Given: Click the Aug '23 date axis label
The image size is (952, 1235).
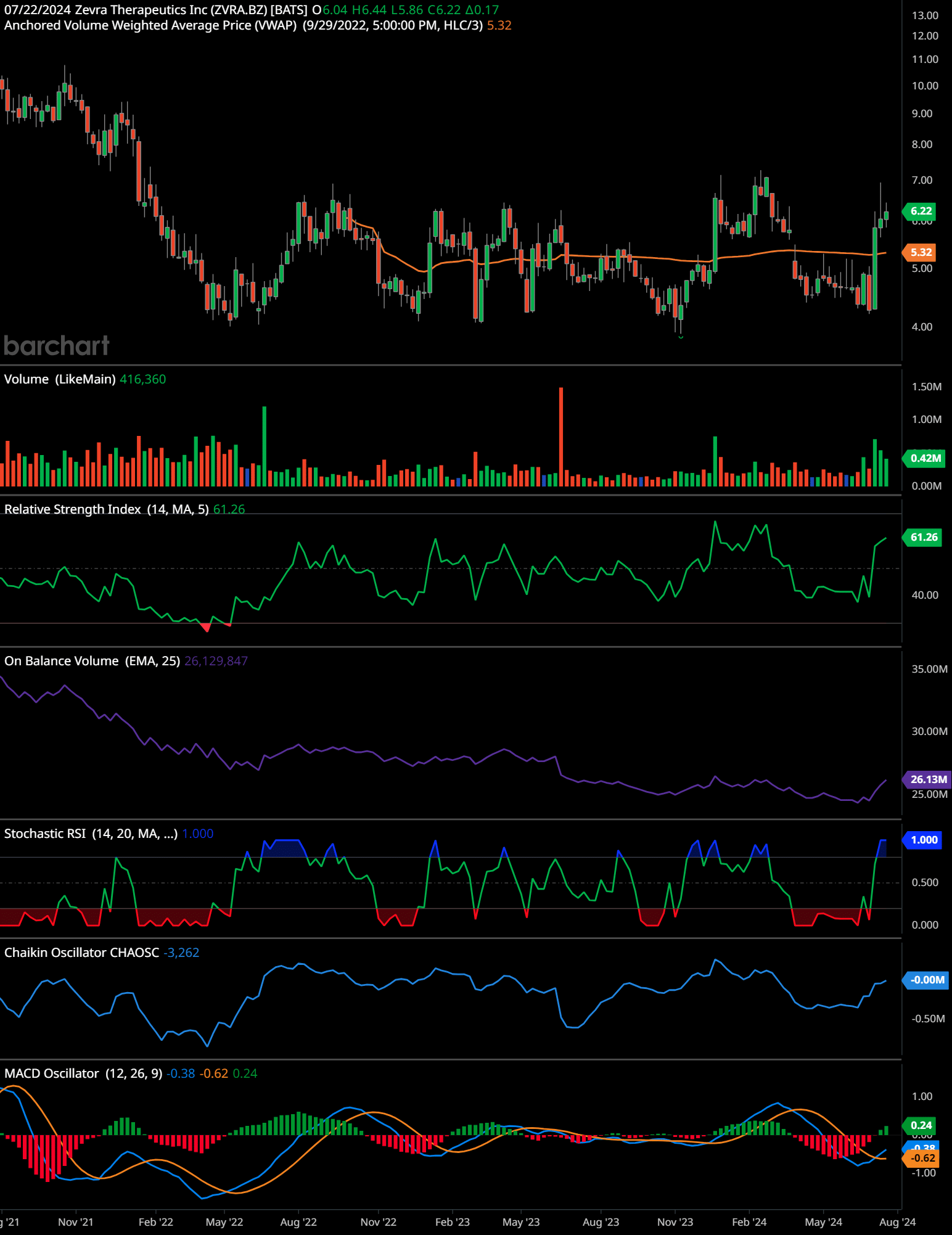Looking at the screenshot, I should [x=601, y=1222].
